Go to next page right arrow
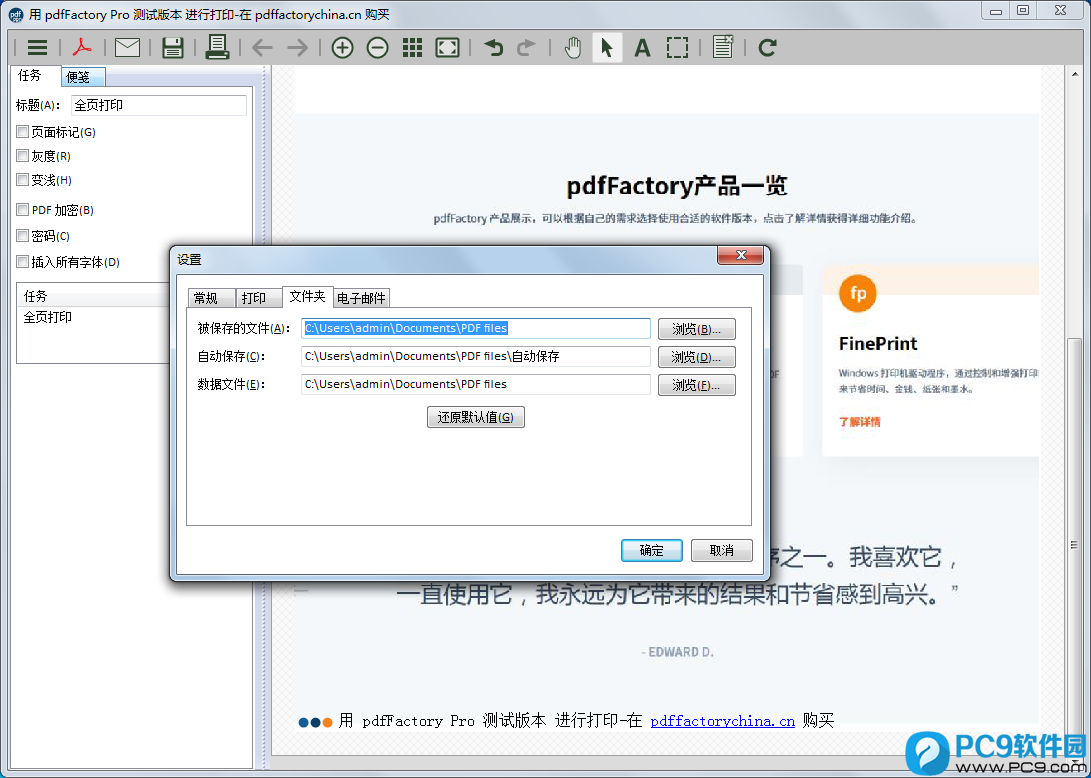 tap(297, 47)
